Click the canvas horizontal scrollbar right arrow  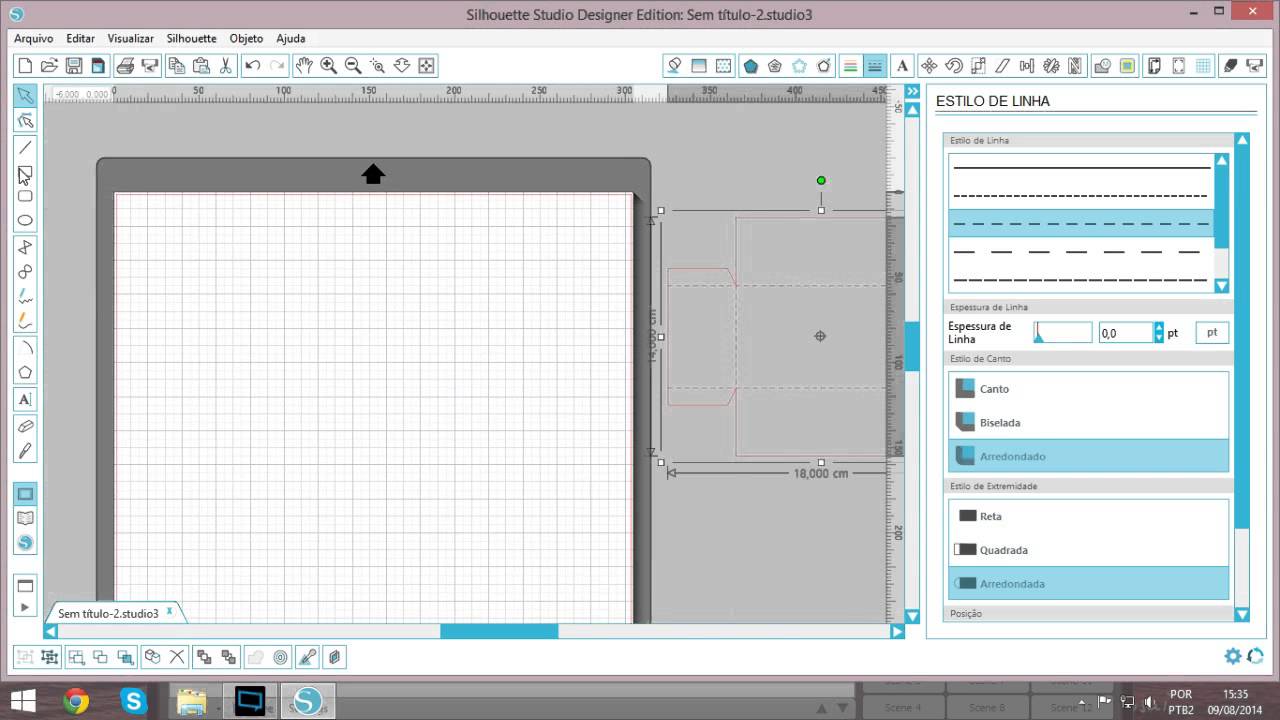click(x=897, y=631)
